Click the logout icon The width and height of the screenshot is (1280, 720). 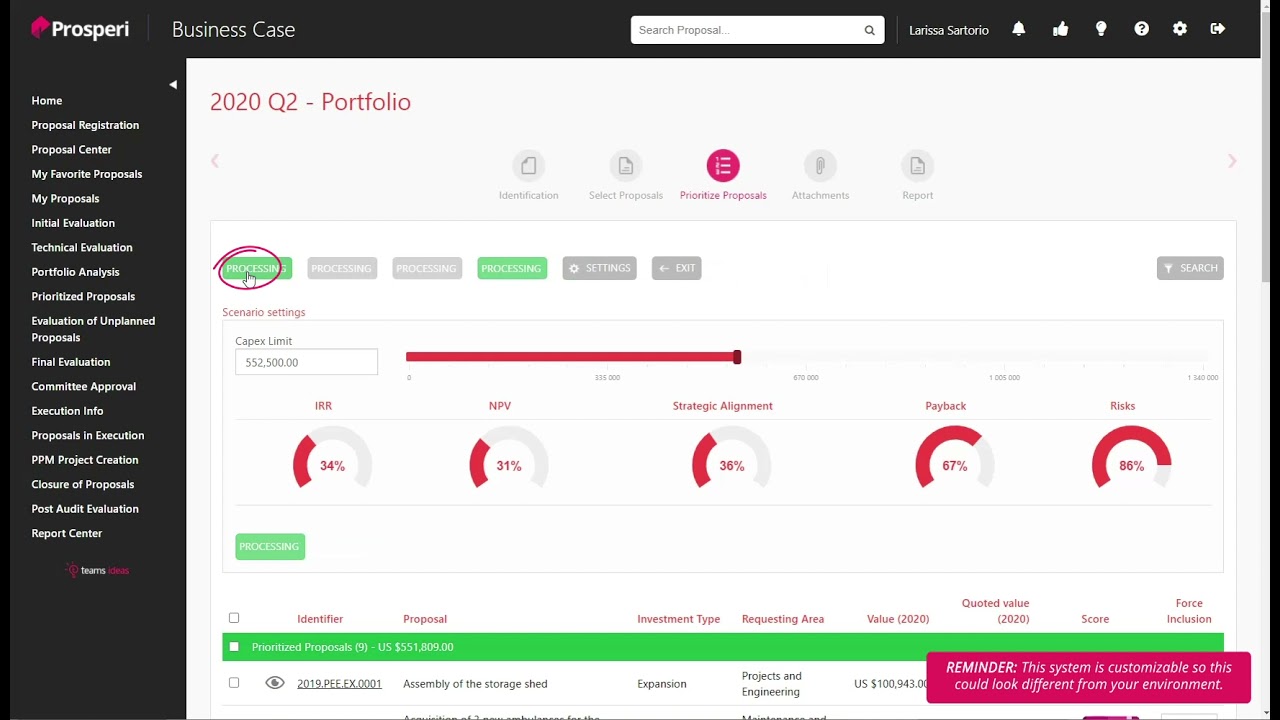[x=1217, y=29]
